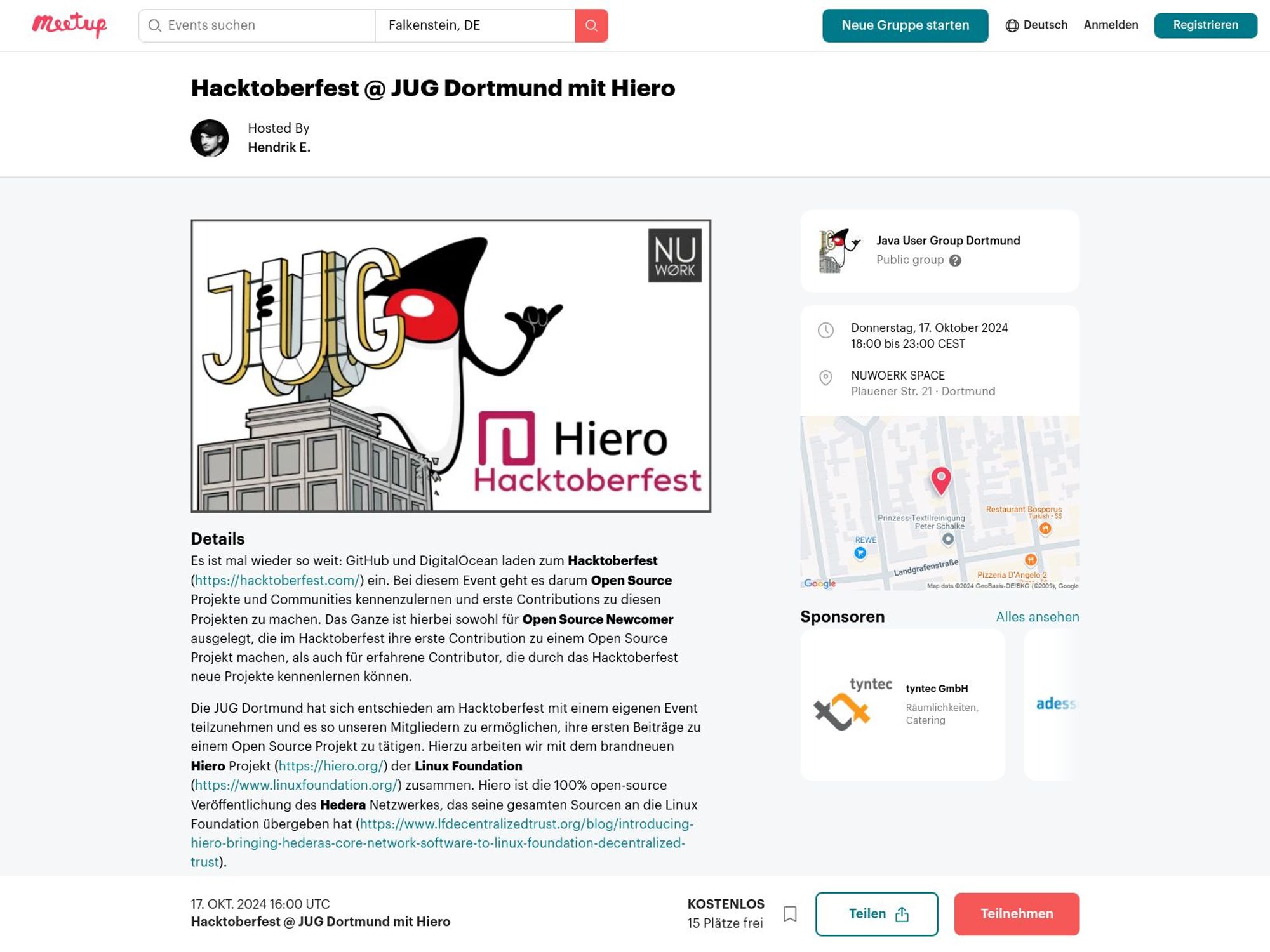Toggle the bookmark save event icon

[790, 914]
